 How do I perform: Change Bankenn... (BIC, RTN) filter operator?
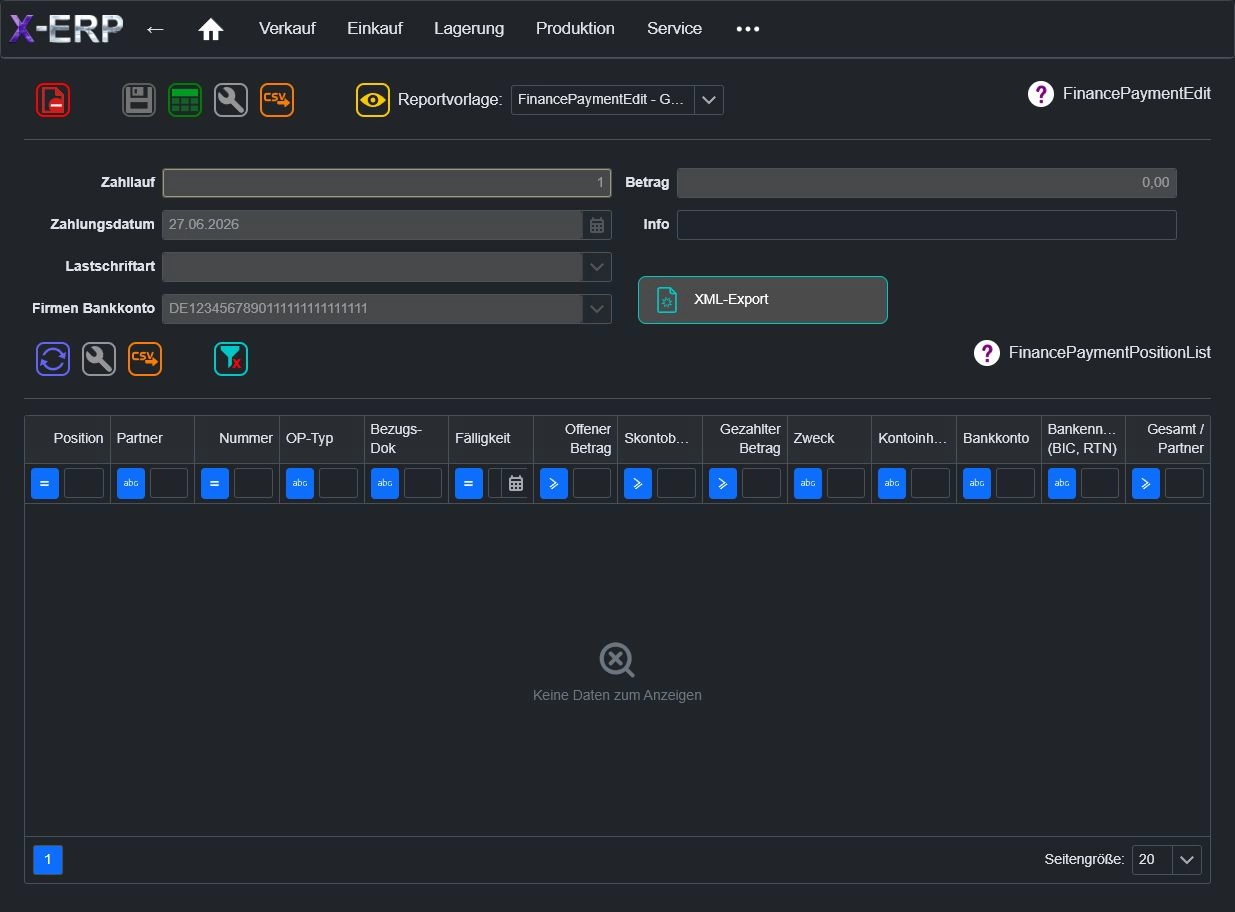point(1062,483)
